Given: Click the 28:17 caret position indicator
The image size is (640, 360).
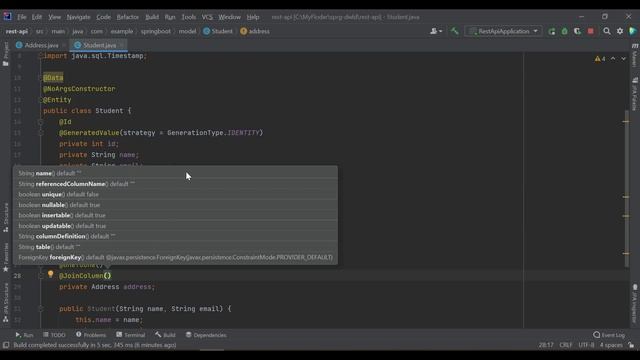Looking at the screenshot, I should (546, 345).
